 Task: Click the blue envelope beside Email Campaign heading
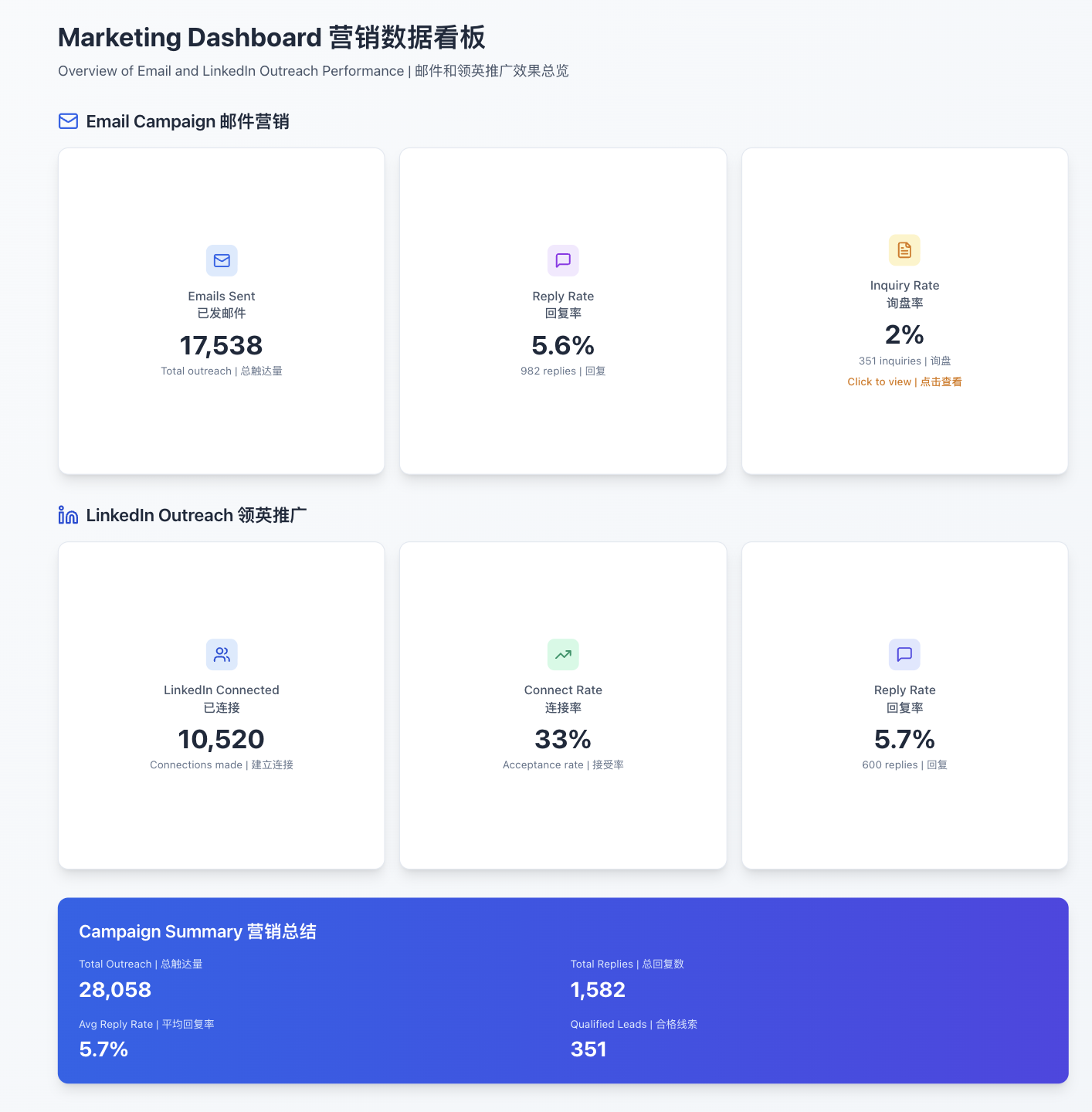68,120
